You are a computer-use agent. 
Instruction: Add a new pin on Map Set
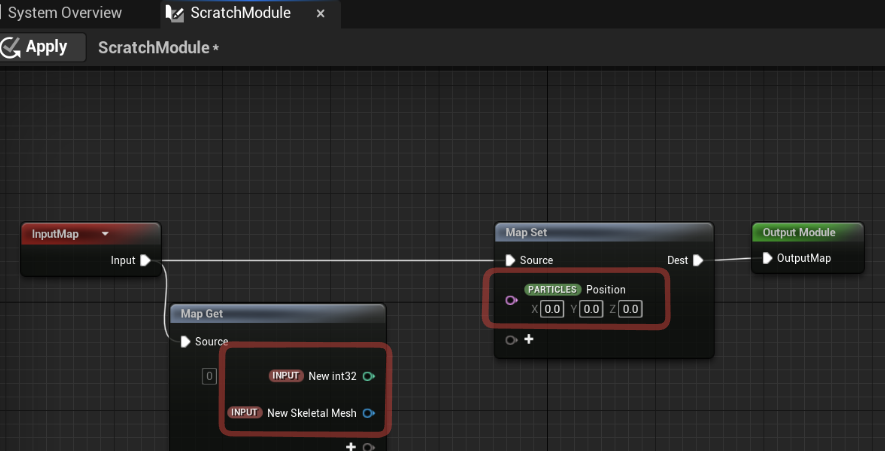point(529,339)
